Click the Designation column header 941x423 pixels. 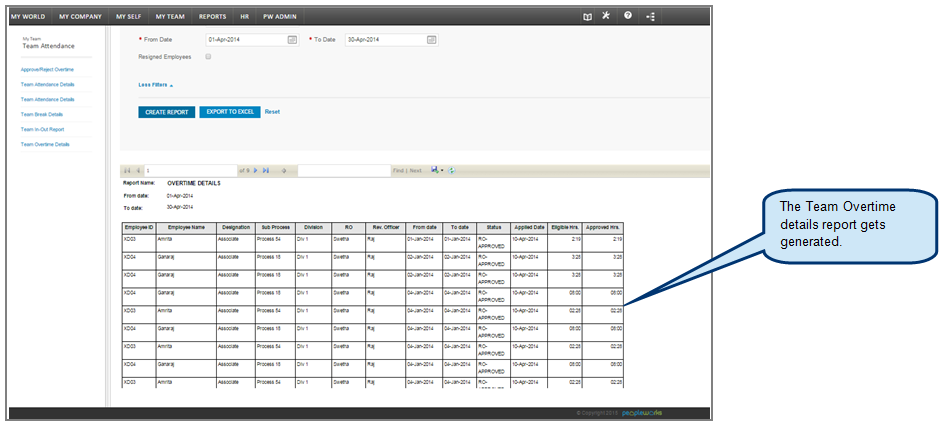[236, 228]
